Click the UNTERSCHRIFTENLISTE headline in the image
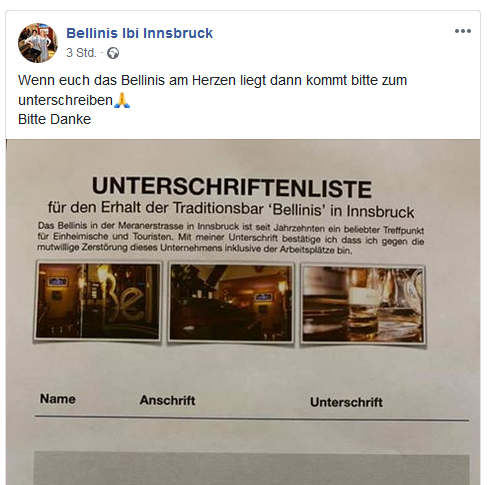 [x=232, y=187]
